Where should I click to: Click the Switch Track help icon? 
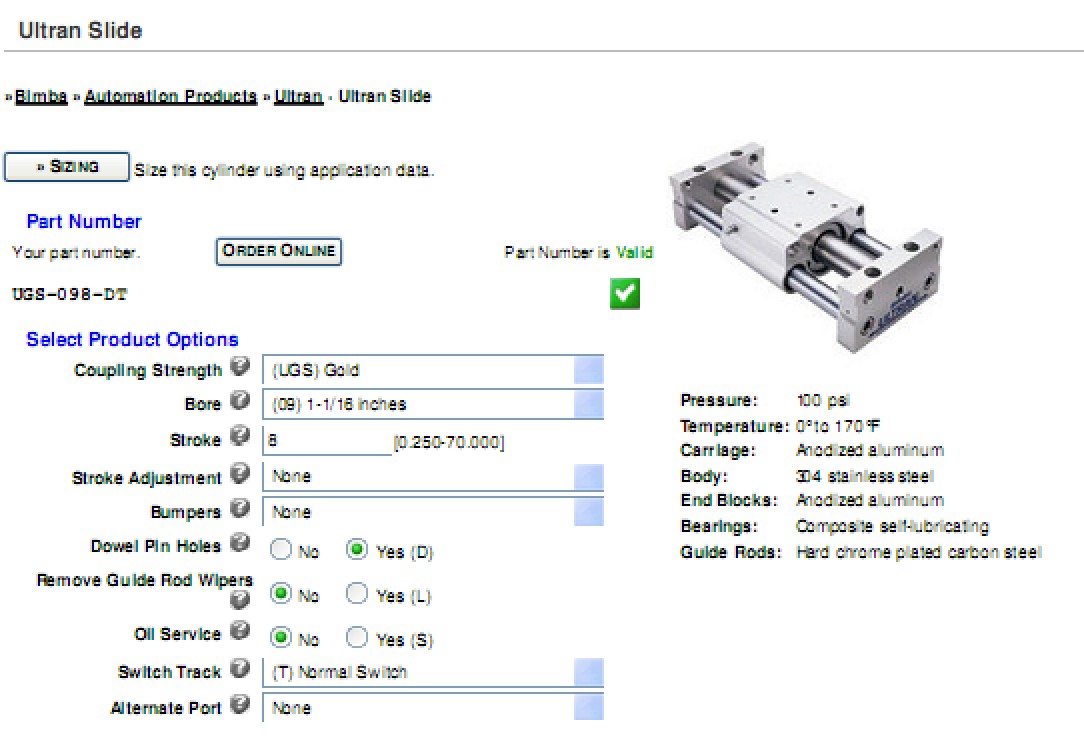[240, 668]
